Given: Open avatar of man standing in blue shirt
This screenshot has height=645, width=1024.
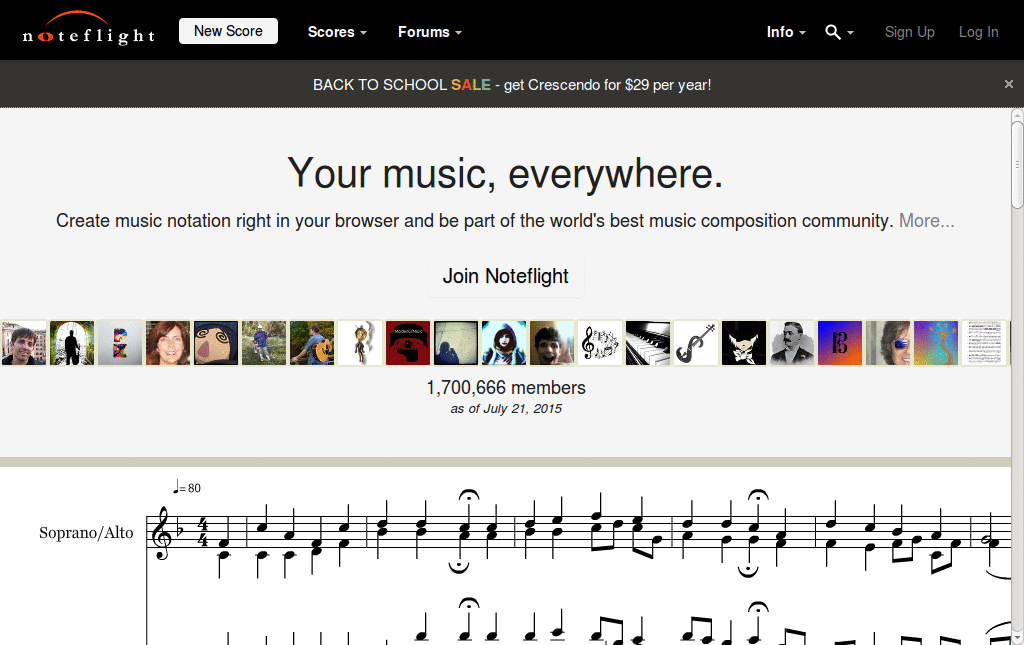Looking at the screenshot, I should tap(264, 343).
